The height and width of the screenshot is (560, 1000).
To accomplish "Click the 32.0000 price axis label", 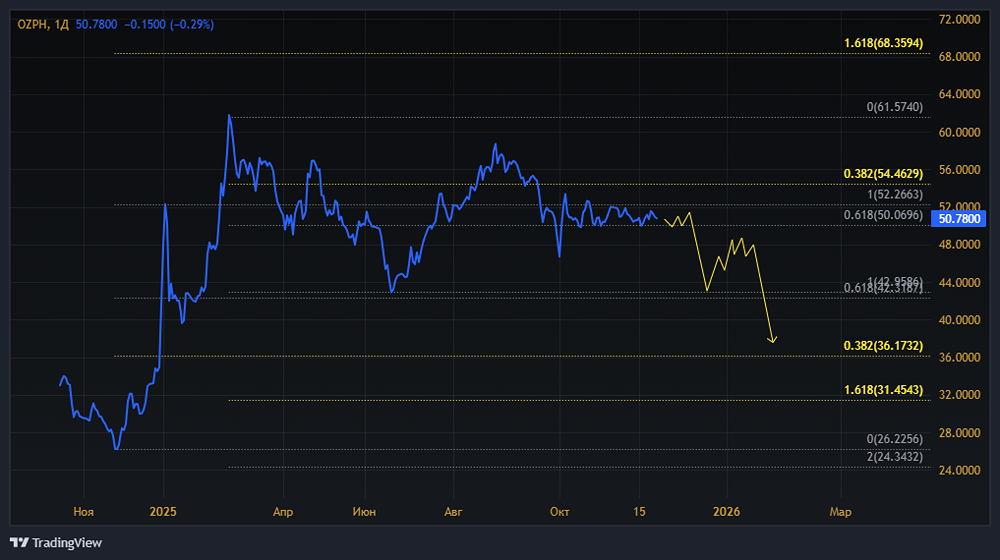I will point(959,395).
